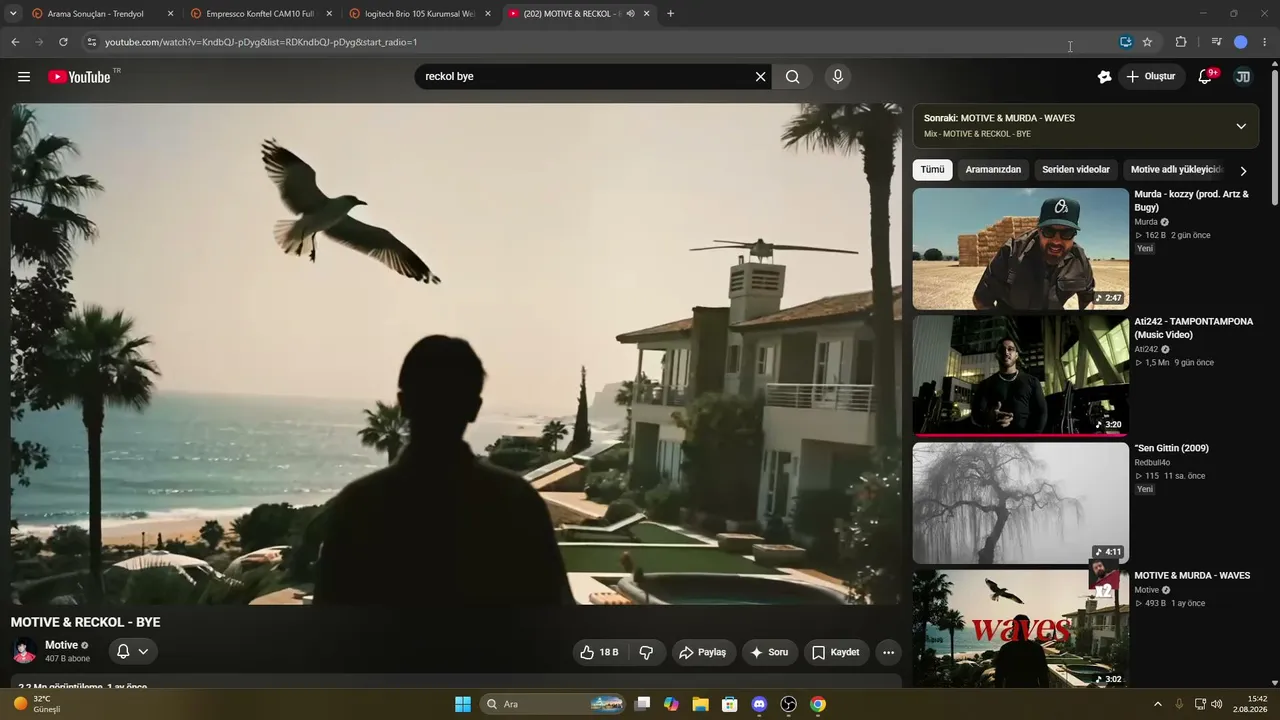Screen dimensions: 1280x720
Task: Open the Murda - kozzy video thumbnail
Action: click(x=1021, y=249)
